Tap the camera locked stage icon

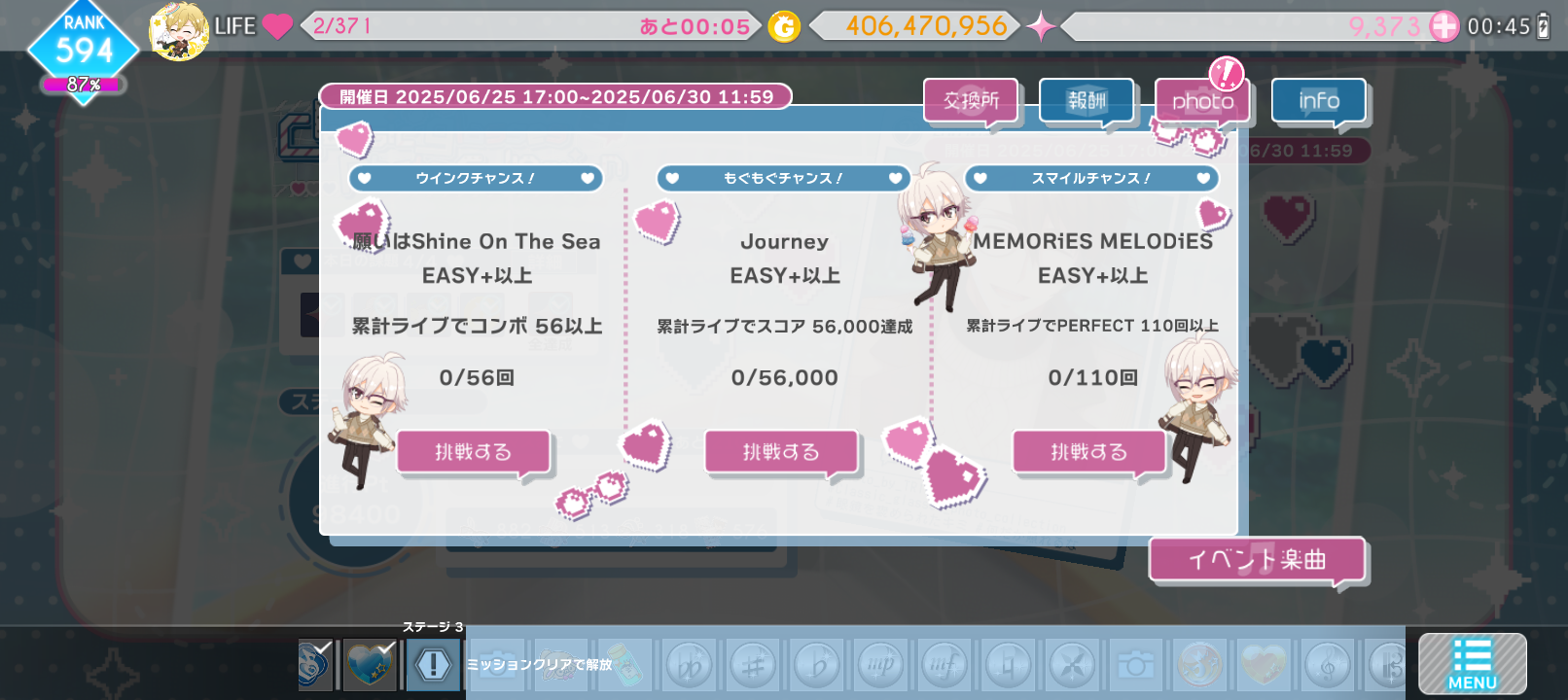tap(1135, 666)
